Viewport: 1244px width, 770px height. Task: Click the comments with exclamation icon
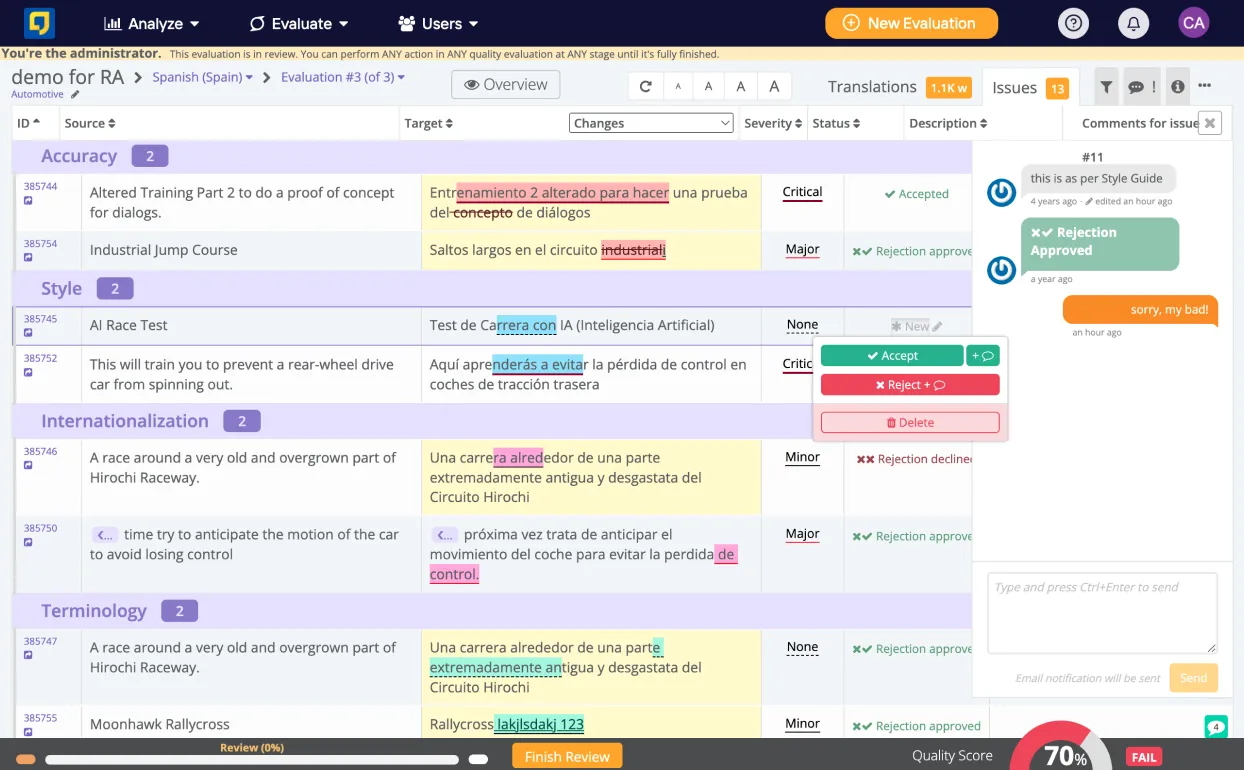pos(1142,87)
